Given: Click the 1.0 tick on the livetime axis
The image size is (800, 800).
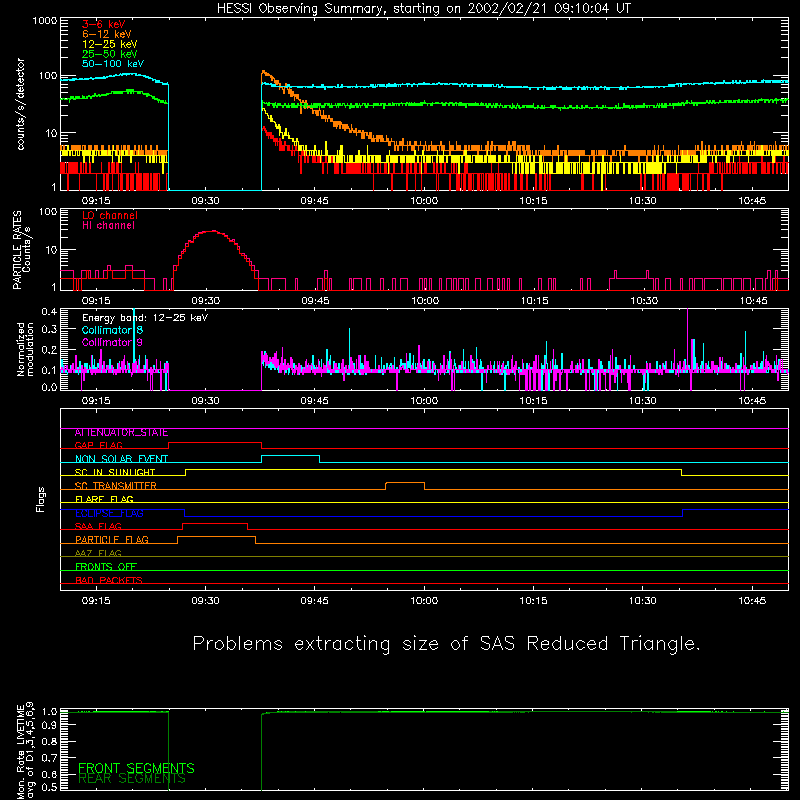Looking at the screenshot, I should (49, 712).
